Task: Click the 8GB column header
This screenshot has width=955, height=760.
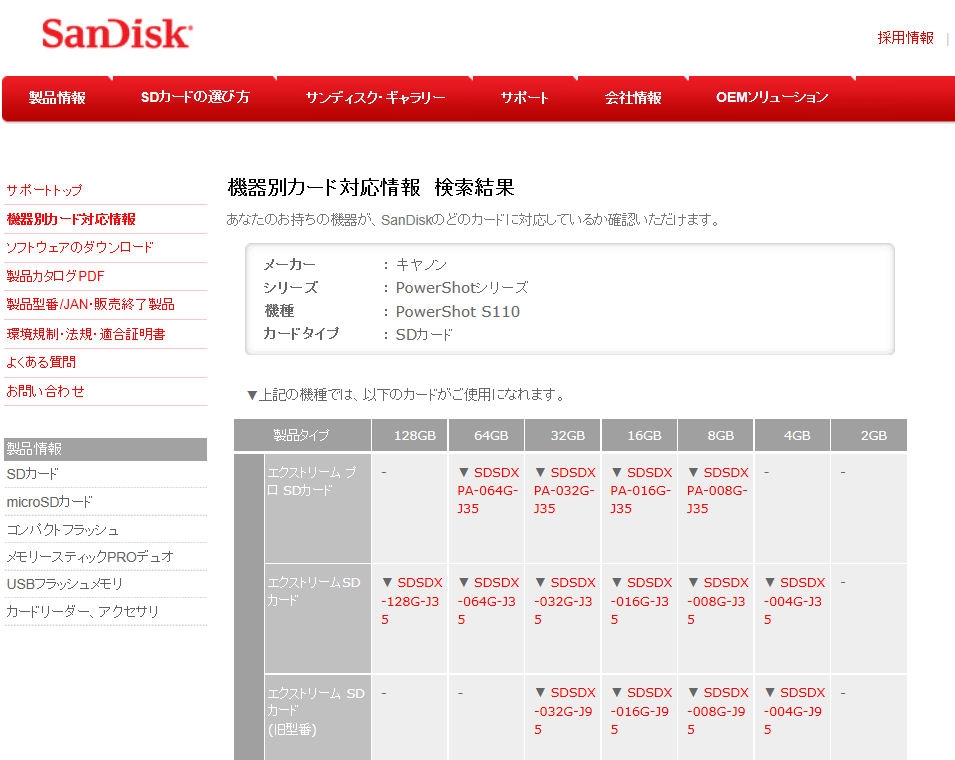Action: [716, 435]
